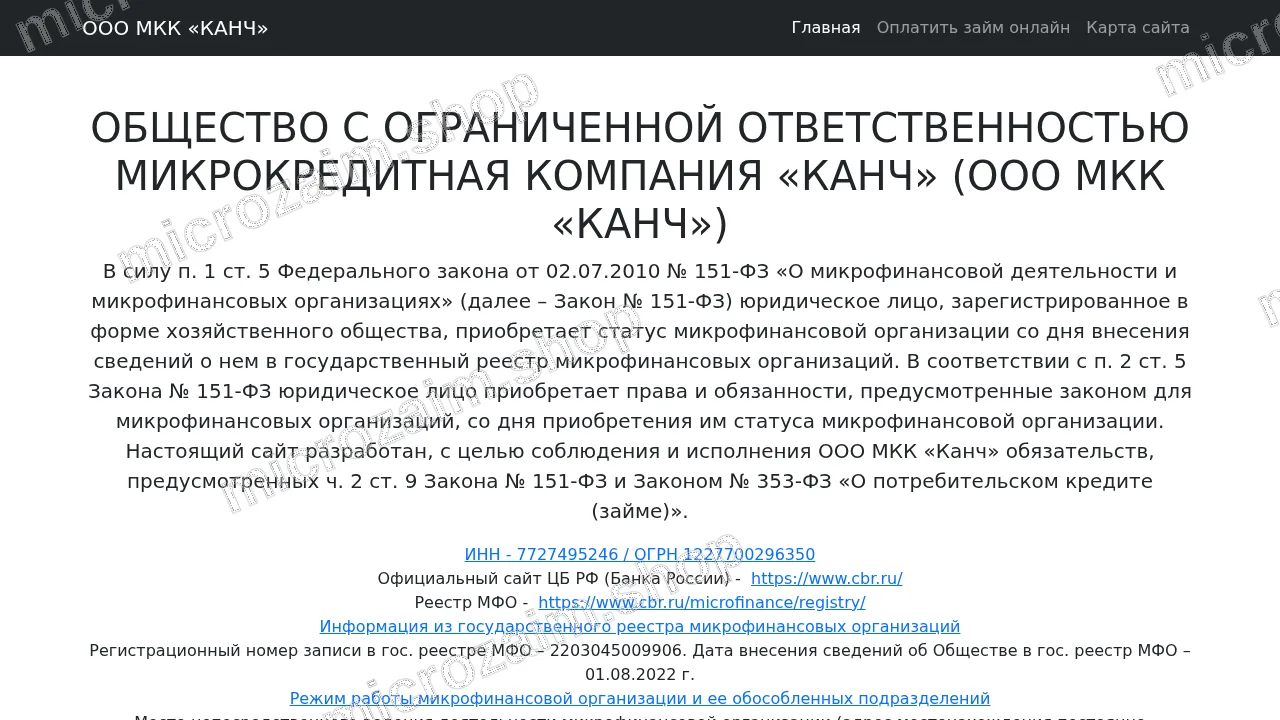Go to the Главная menu item
This screenshot has width=1280, height=720.
826,28
